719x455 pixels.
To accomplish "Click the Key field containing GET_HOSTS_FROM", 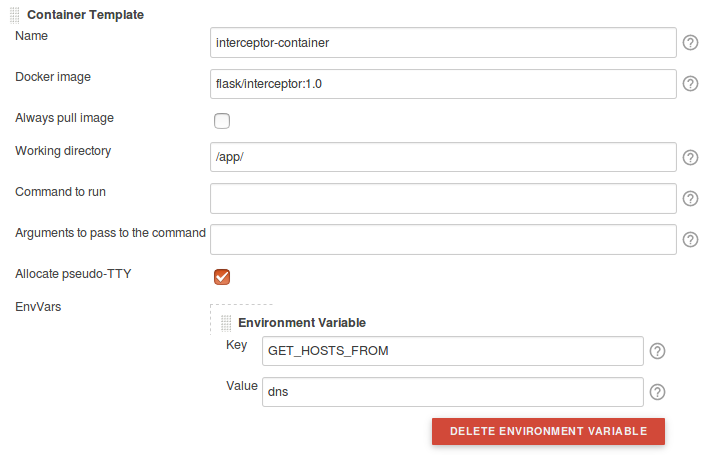I will (451, 351).
